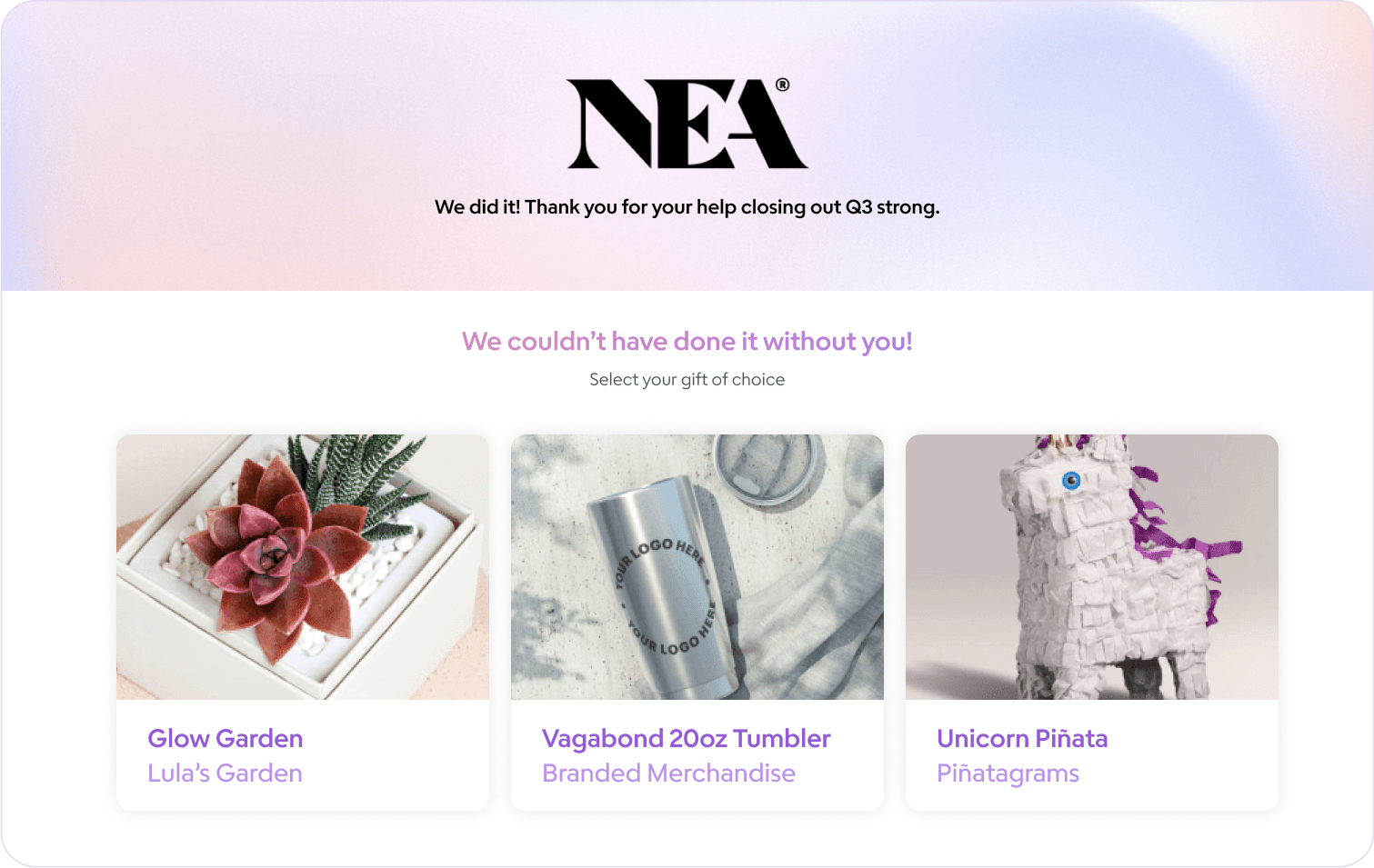The height and width of the screenshot is (868, 1374).
Task: Click the piñata's blue eye
Action: pyautogui.click(x=1071, y=480)
